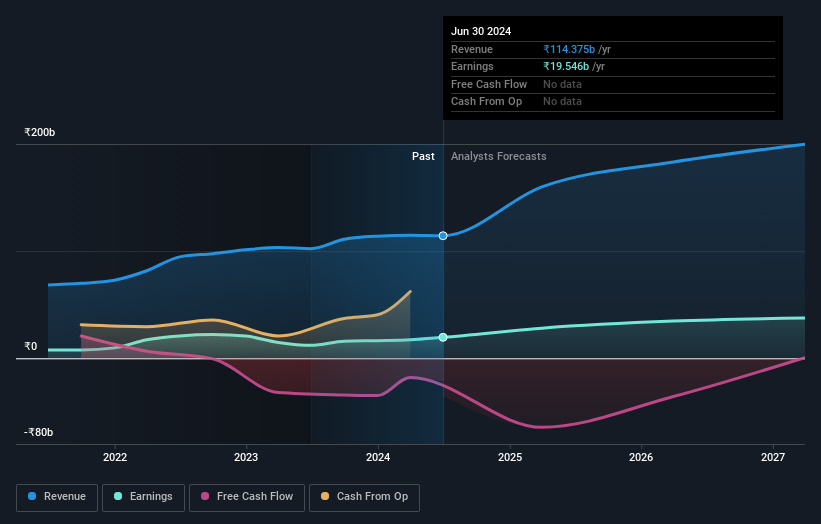
Task: Click the Past section label
Action: [x=423, y=157]
